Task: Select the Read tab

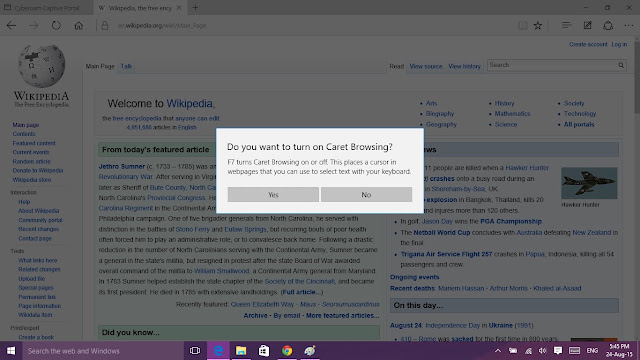Action: coord(396,66)
